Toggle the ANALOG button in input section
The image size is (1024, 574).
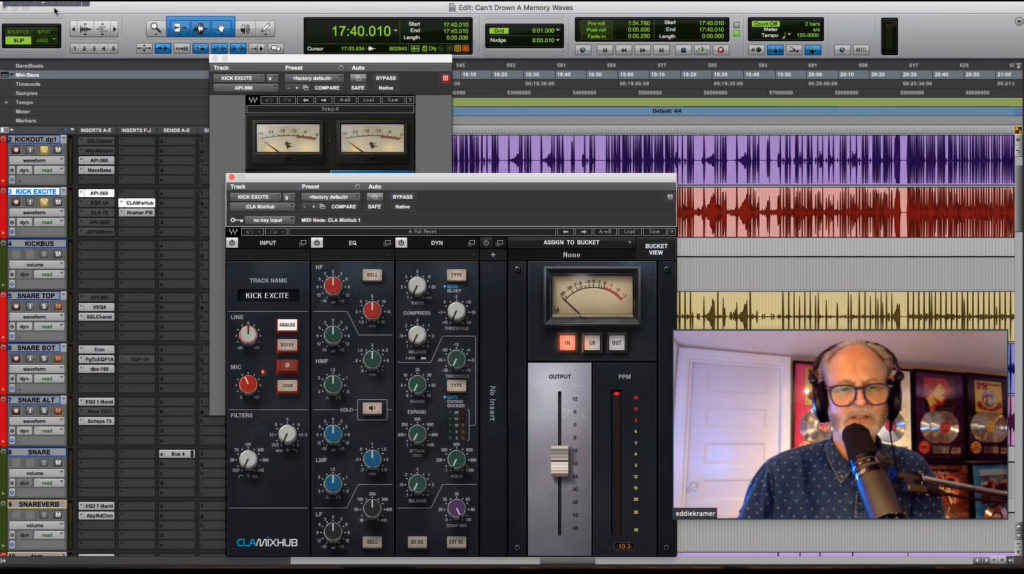pos(287,325)
